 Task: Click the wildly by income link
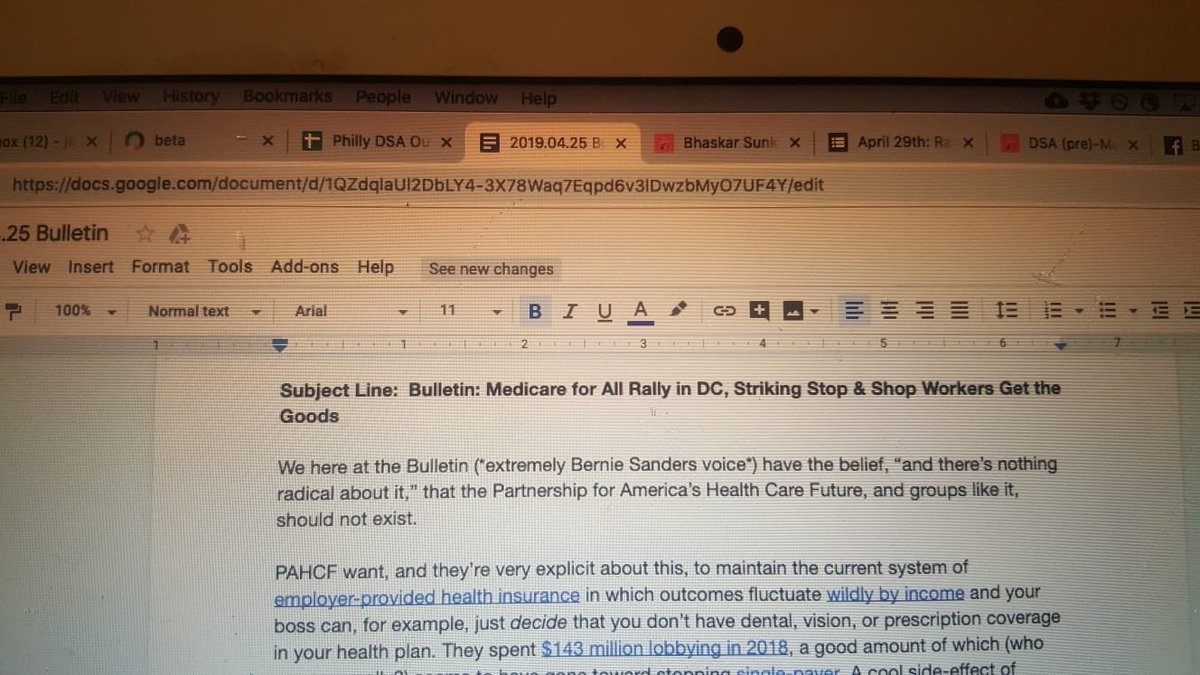(895, 593)
